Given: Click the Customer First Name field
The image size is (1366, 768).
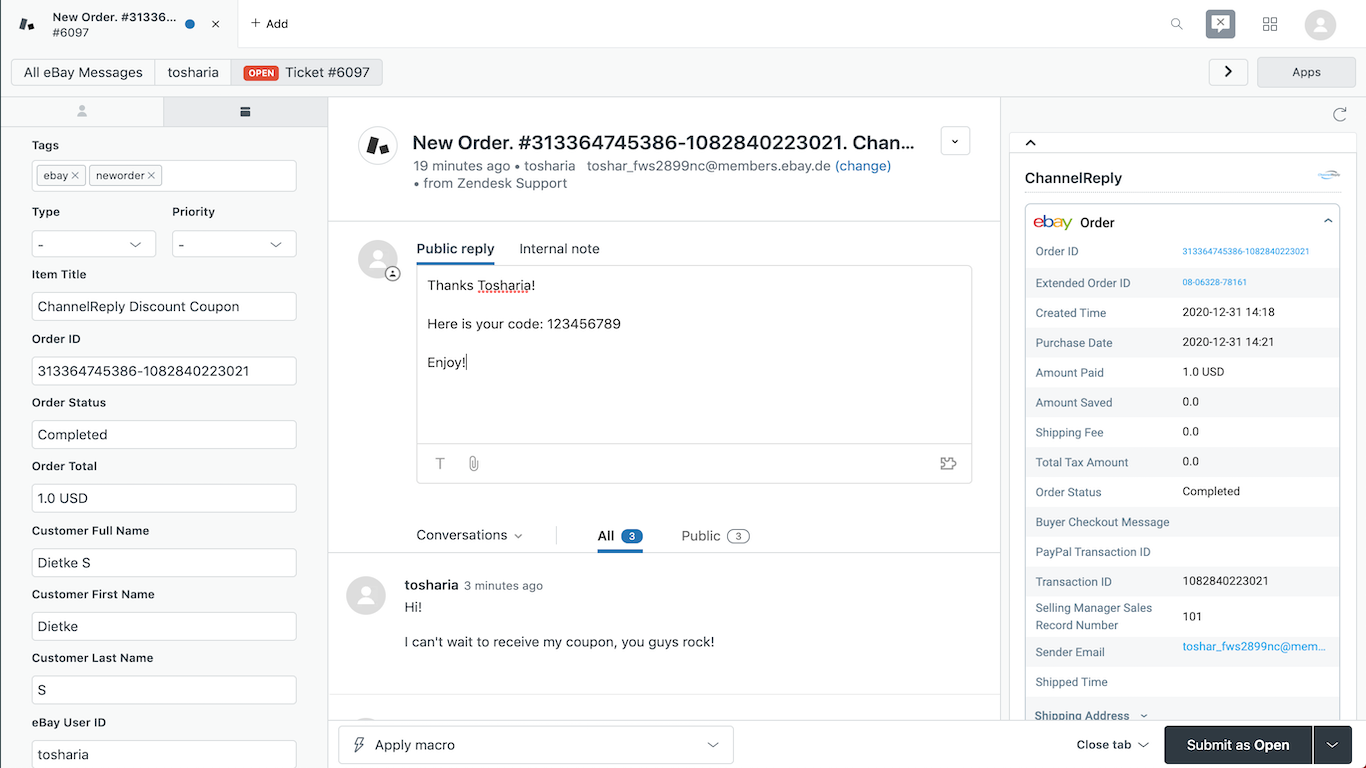Looking at the screenshot, I should coord(164,626).
